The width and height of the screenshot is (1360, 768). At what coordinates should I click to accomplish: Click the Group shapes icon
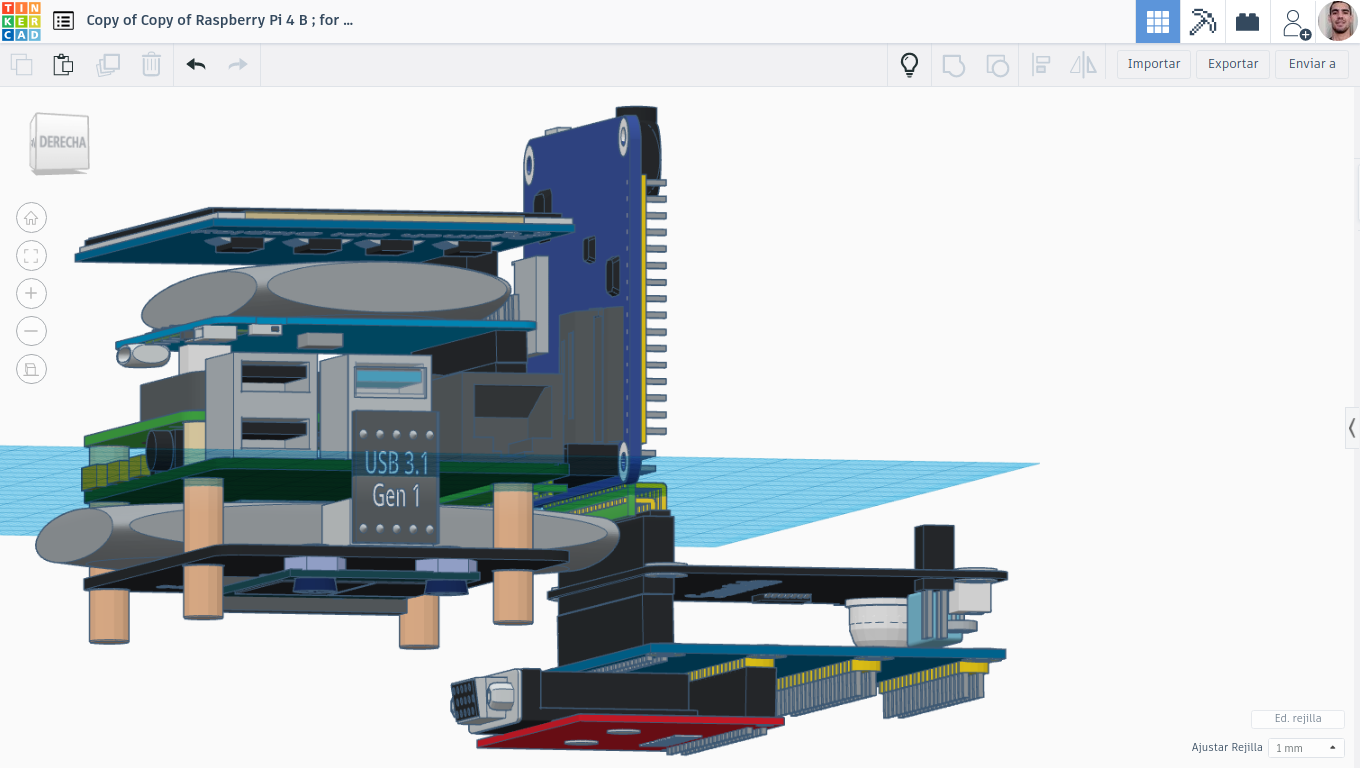954,65
